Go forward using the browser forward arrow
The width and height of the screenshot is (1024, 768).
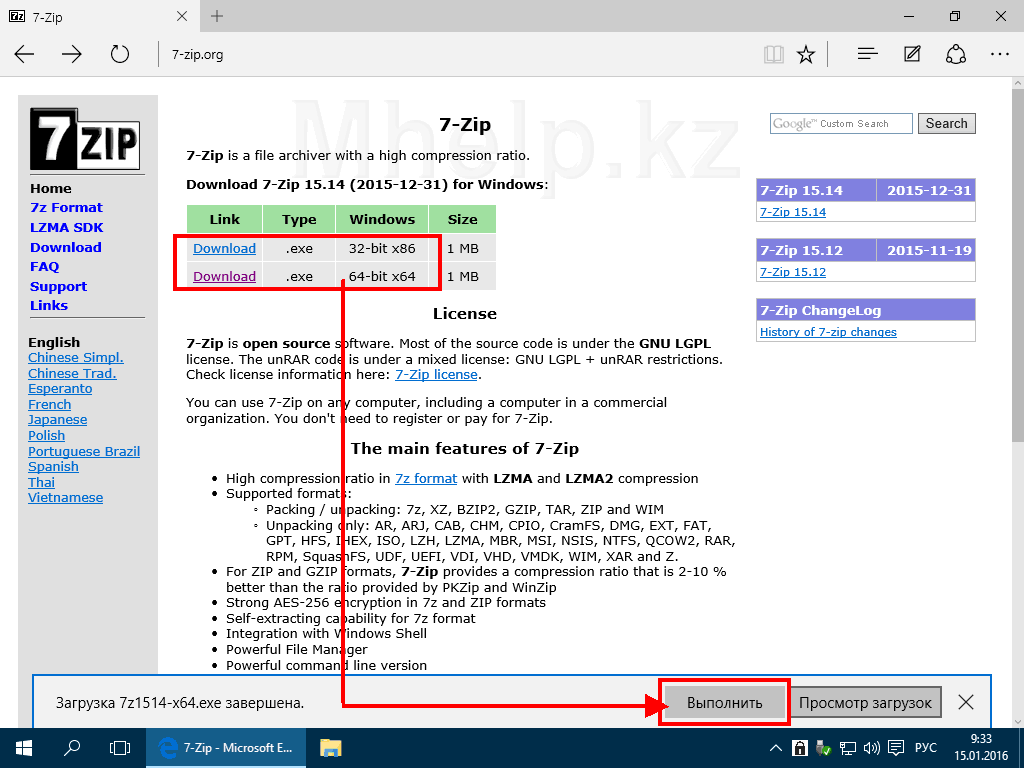[x=72, y=54]
